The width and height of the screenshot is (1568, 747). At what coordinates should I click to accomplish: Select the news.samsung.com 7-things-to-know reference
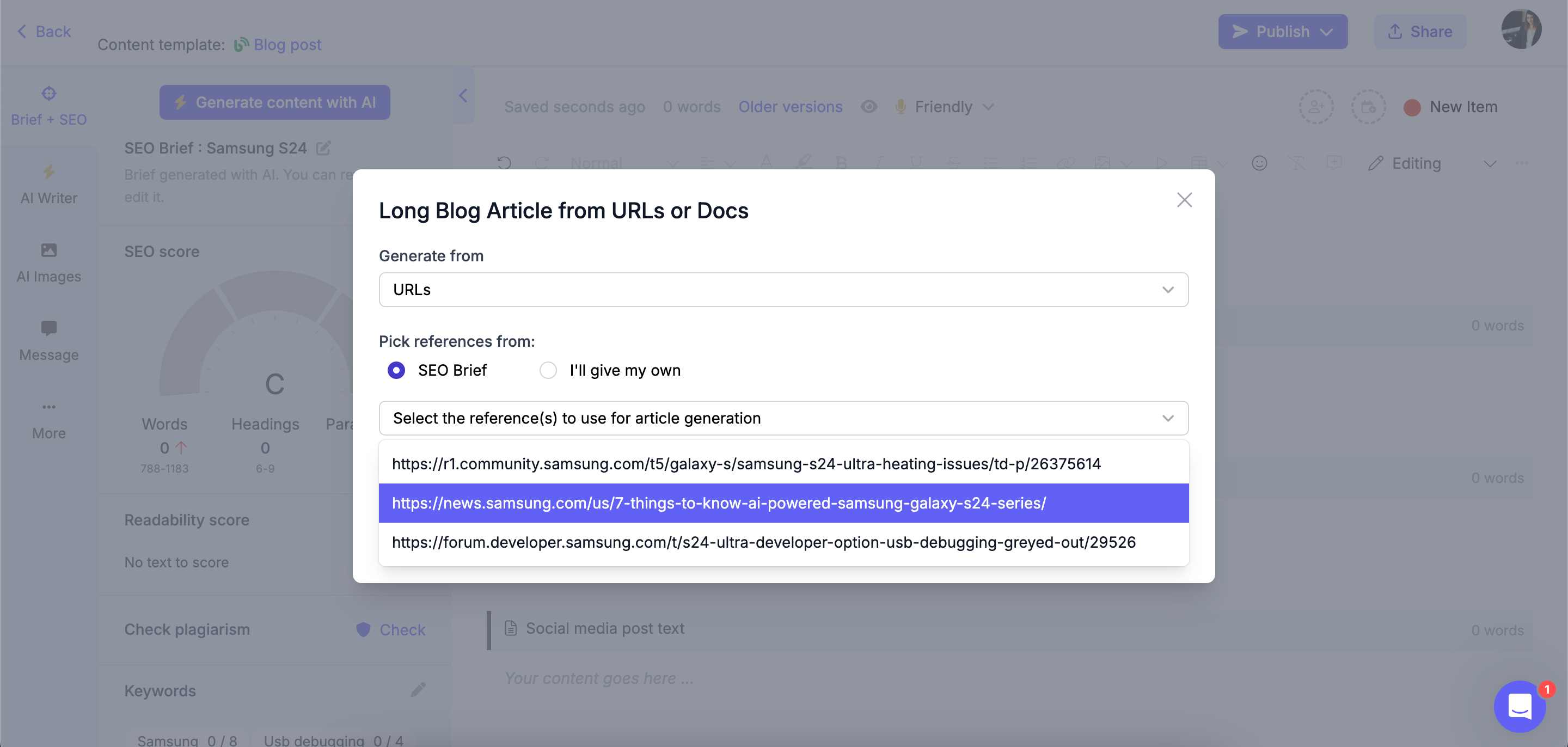pos(783,503)
